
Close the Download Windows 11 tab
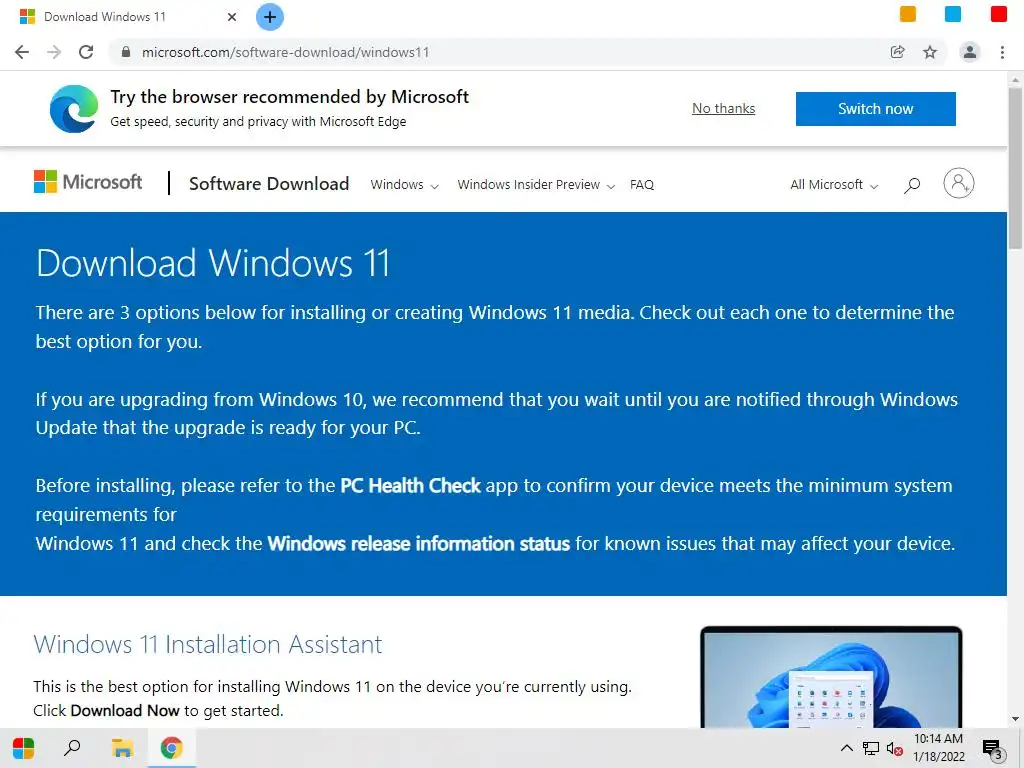coord(232,17)
